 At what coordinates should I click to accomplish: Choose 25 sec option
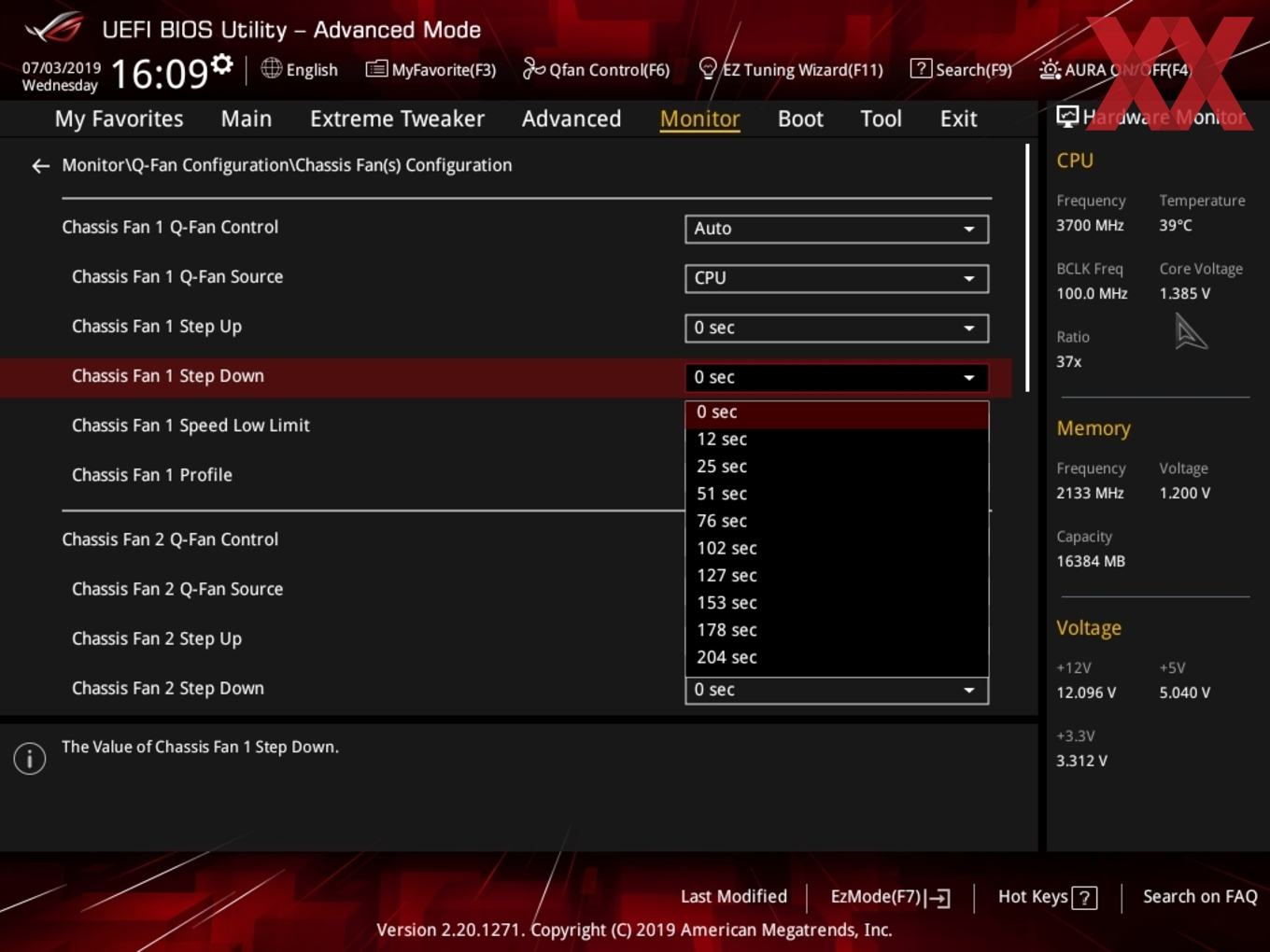pyautogui.click(x=837, y=467)
